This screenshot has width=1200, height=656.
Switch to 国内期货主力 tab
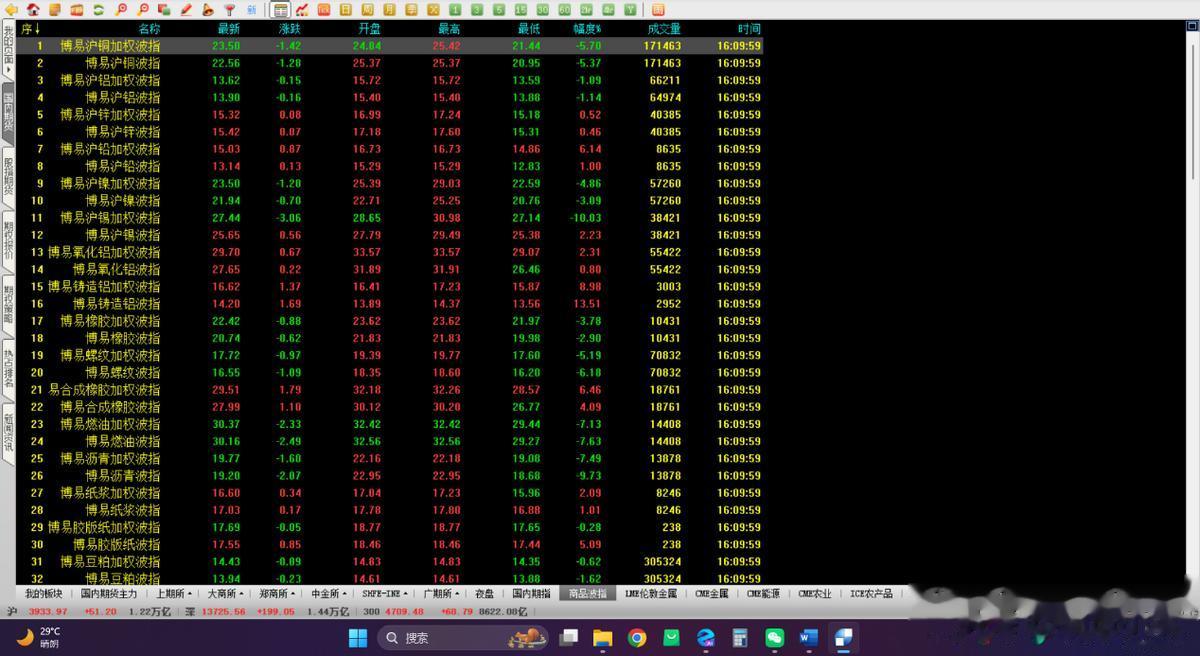click(110, 593)
